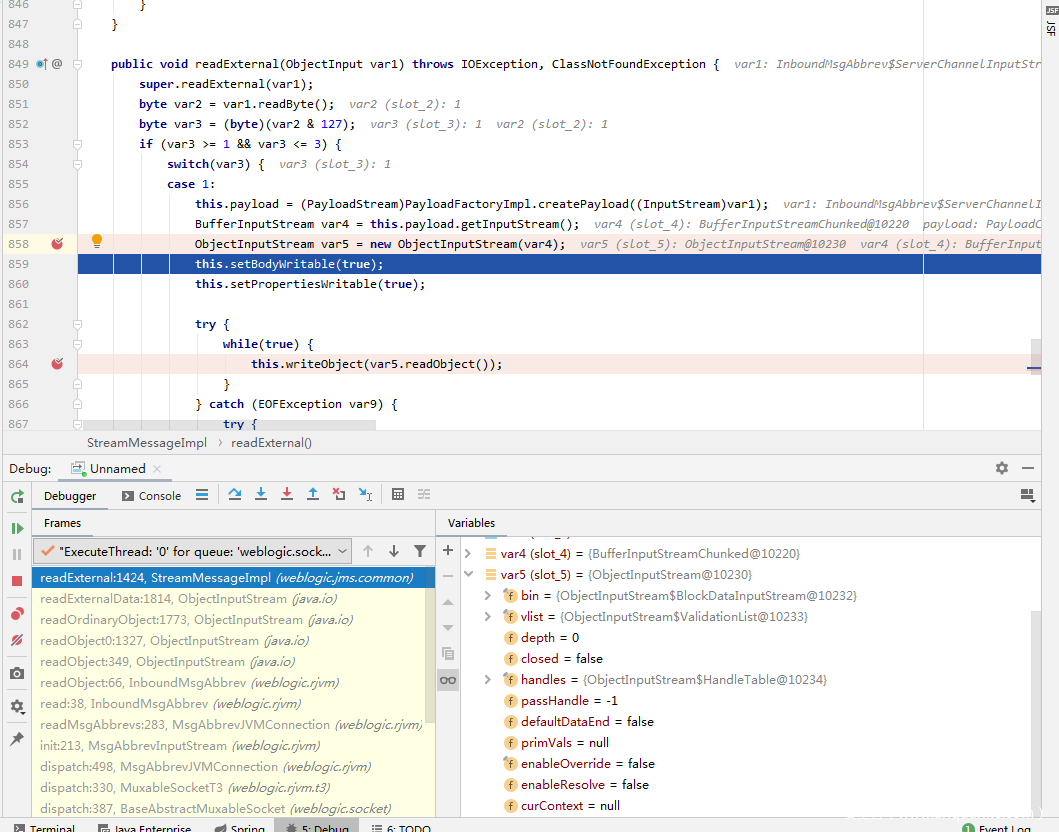Toggle Mute Breakpoints in debug sidebar

click(17, 640)
